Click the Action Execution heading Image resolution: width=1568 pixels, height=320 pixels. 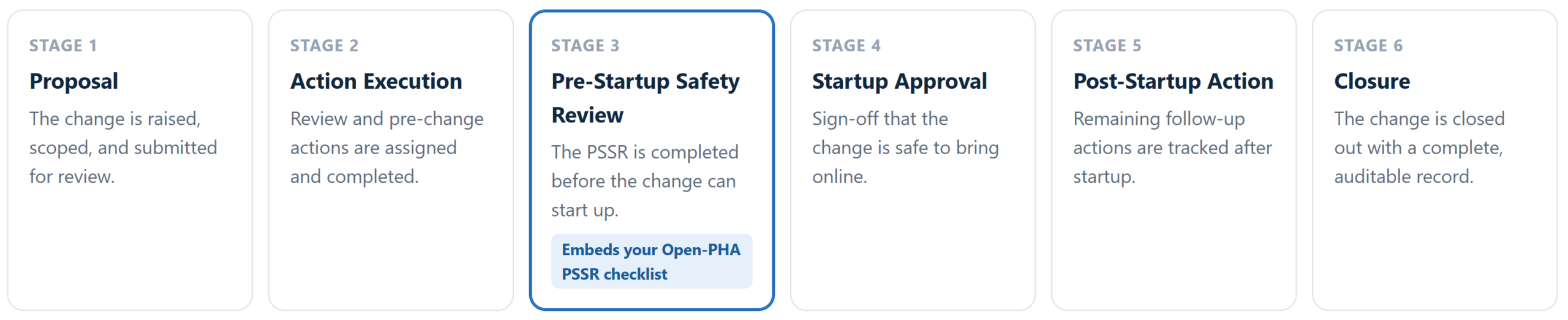point(376,81)
